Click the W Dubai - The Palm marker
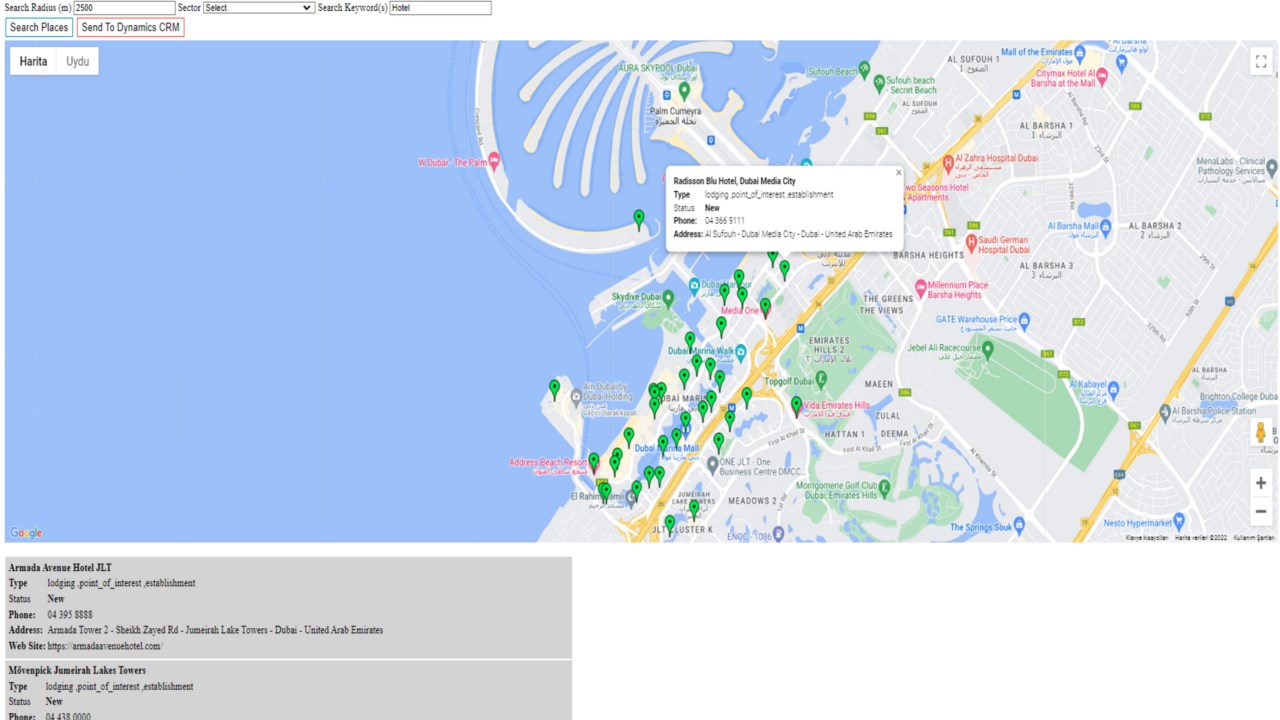The height and width of the screenshot is (720, 1280). click(x=494, y=162)
